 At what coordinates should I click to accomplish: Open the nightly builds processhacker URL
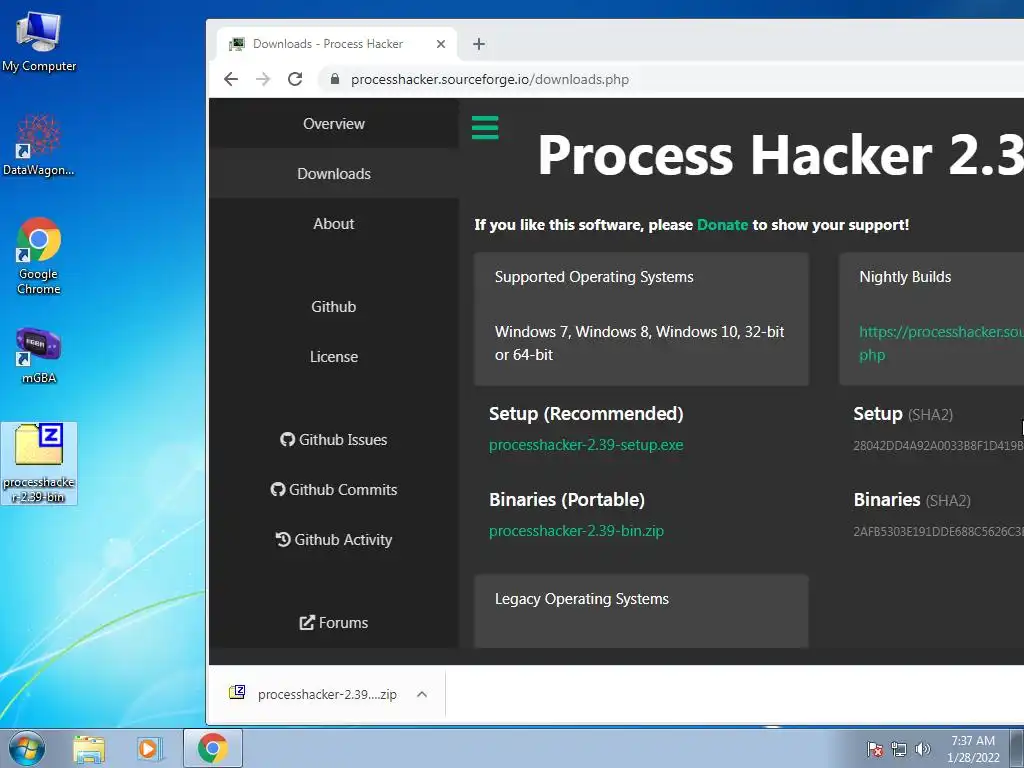point(941,343)
